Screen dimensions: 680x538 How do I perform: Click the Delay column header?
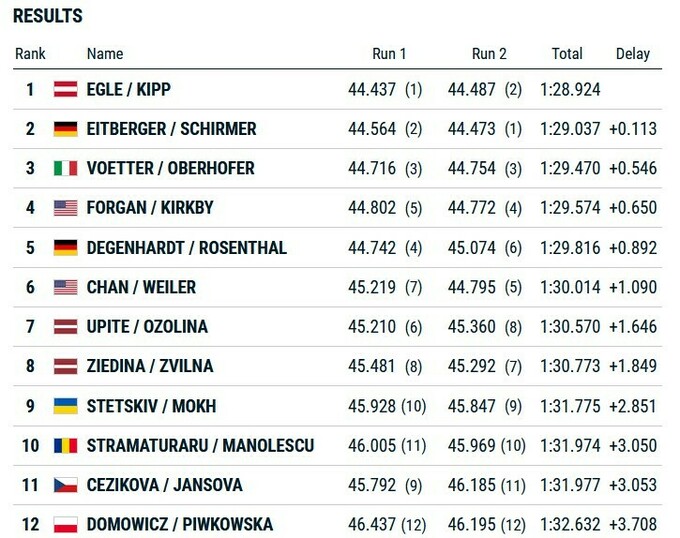(633, 54)
